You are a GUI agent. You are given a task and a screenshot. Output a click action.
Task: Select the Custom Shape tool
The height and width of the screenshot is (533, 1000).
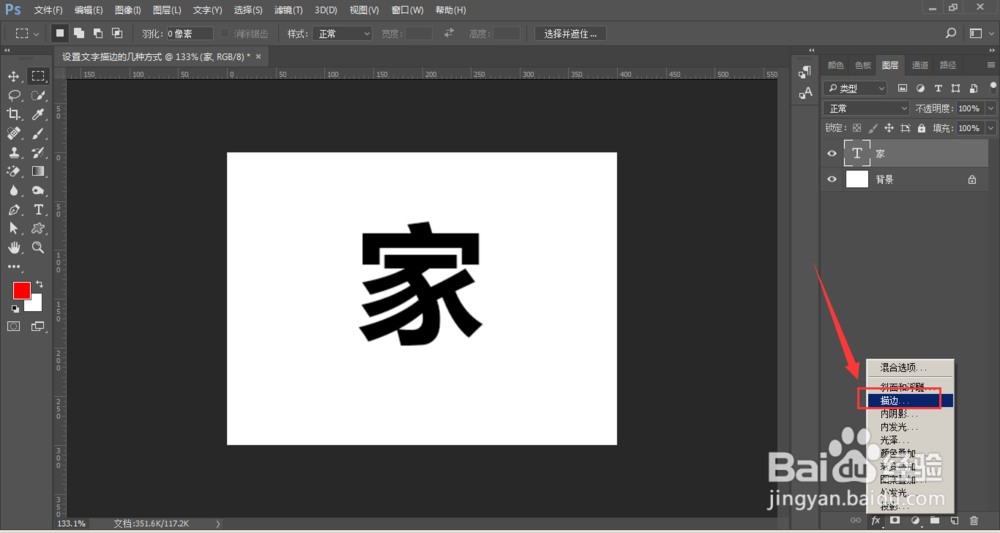[38, 228]
